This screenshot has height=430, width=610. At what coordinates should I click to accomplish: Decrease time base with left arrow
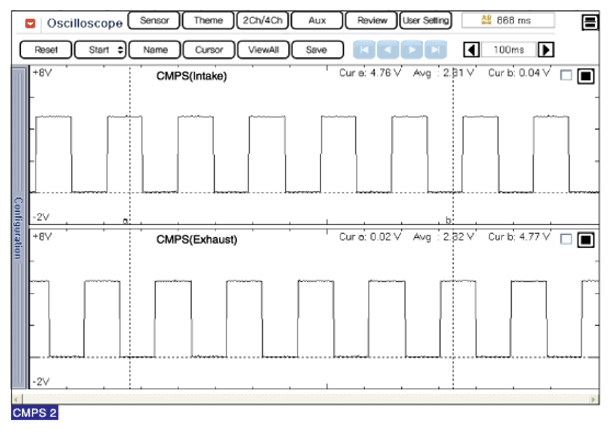click(x=471, y=48)
